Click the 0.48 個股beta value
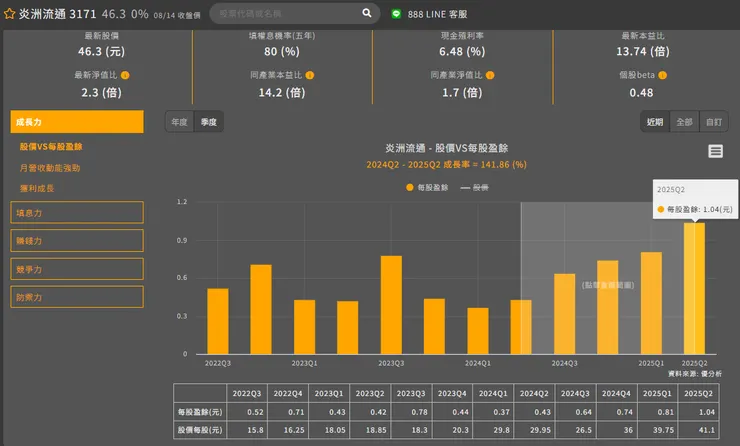Image resolution: width=740 pixels, height=446 pixels. (x=641, y=93)
